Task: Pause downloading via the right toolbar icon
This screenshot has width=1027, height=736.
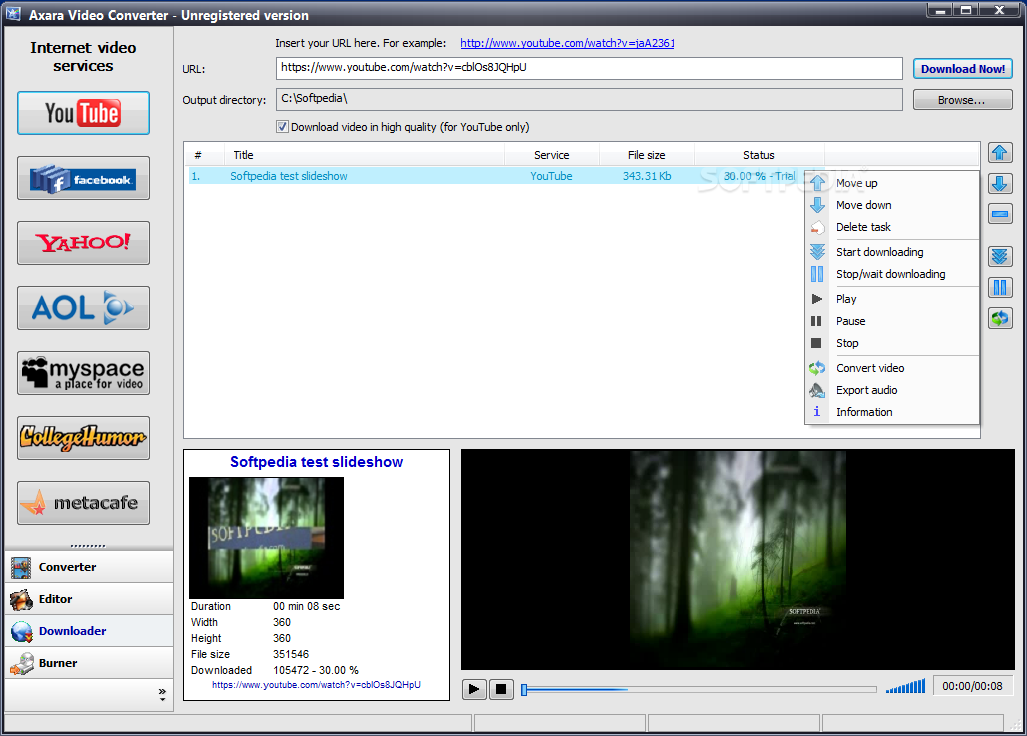Action: pos(999,287)
